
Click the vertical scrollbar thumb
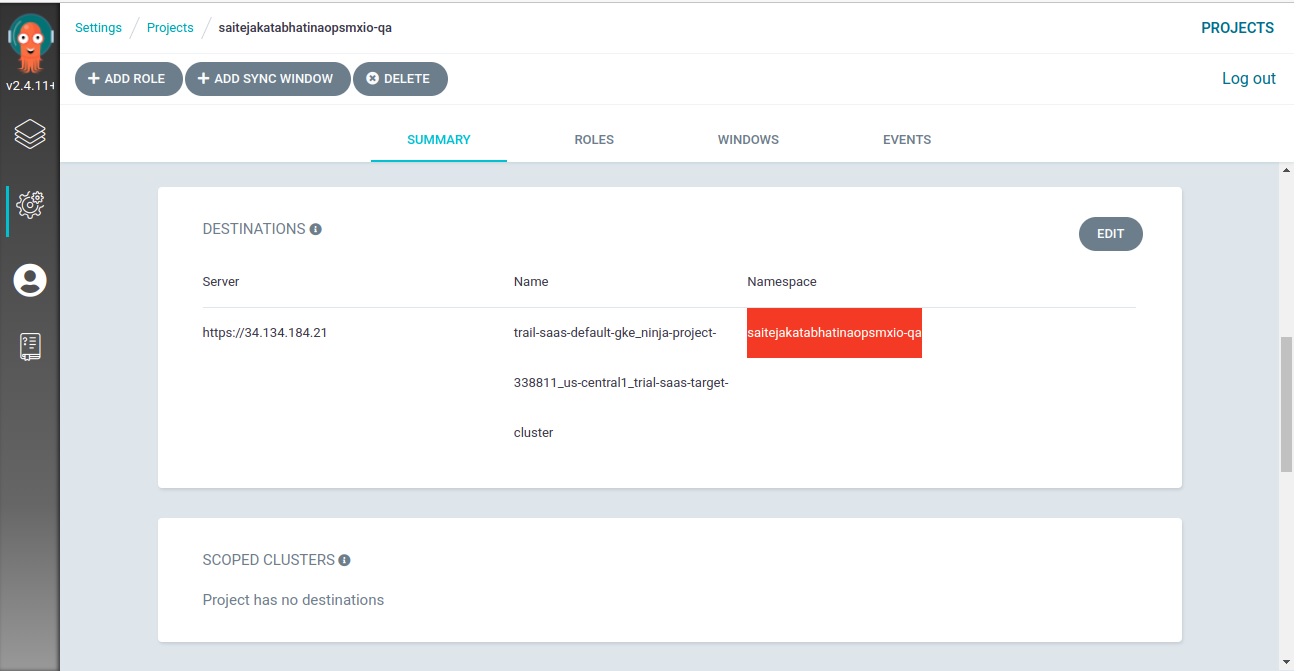[1286, 403]
